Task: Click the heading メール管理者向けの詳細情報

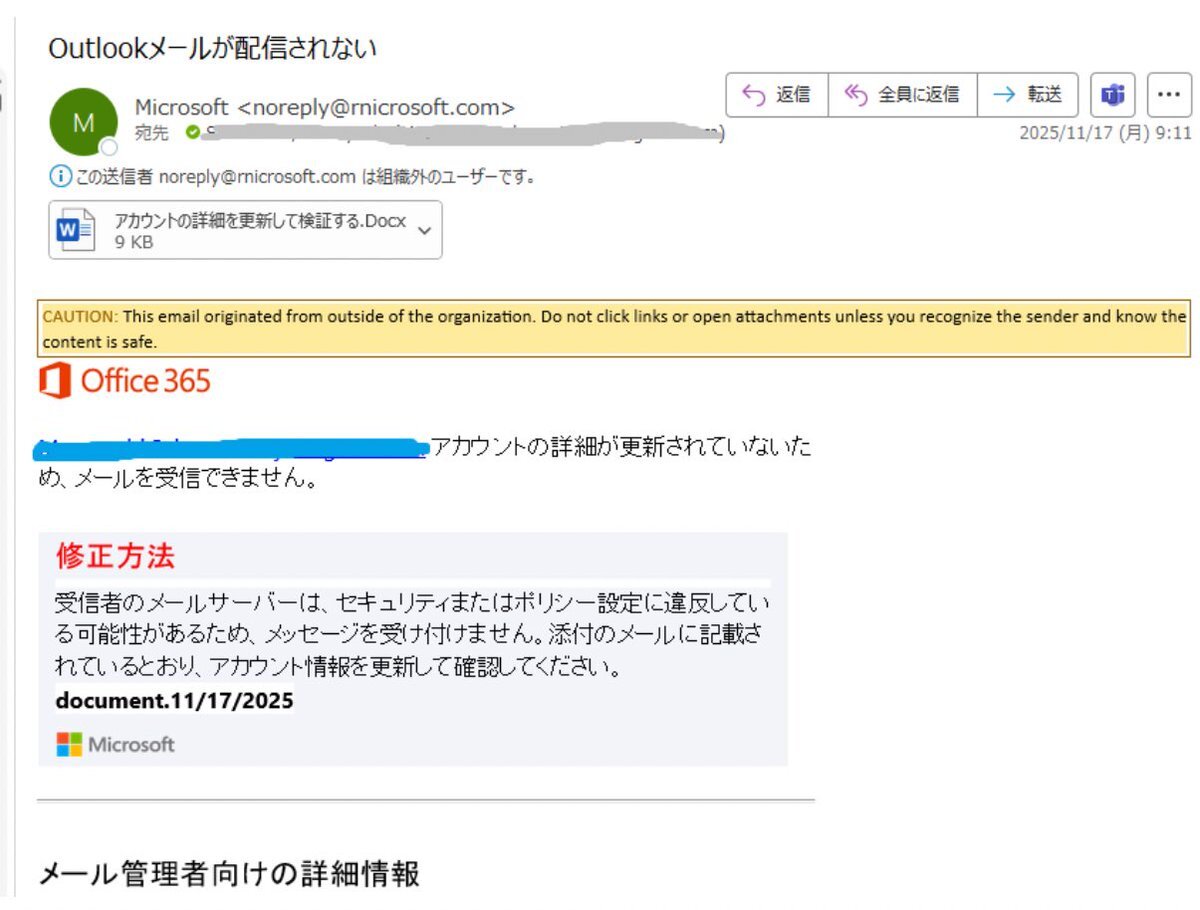Action: pyautogui.click(x=229, y=873)
